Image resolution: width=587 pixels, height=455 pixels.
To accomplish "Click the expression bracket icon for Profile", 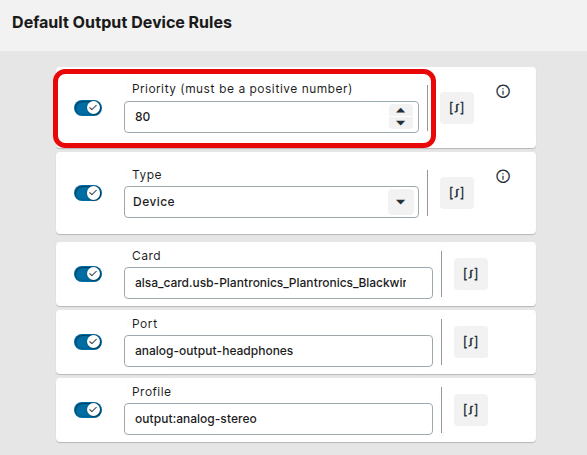I will click(x=471, y=410).
